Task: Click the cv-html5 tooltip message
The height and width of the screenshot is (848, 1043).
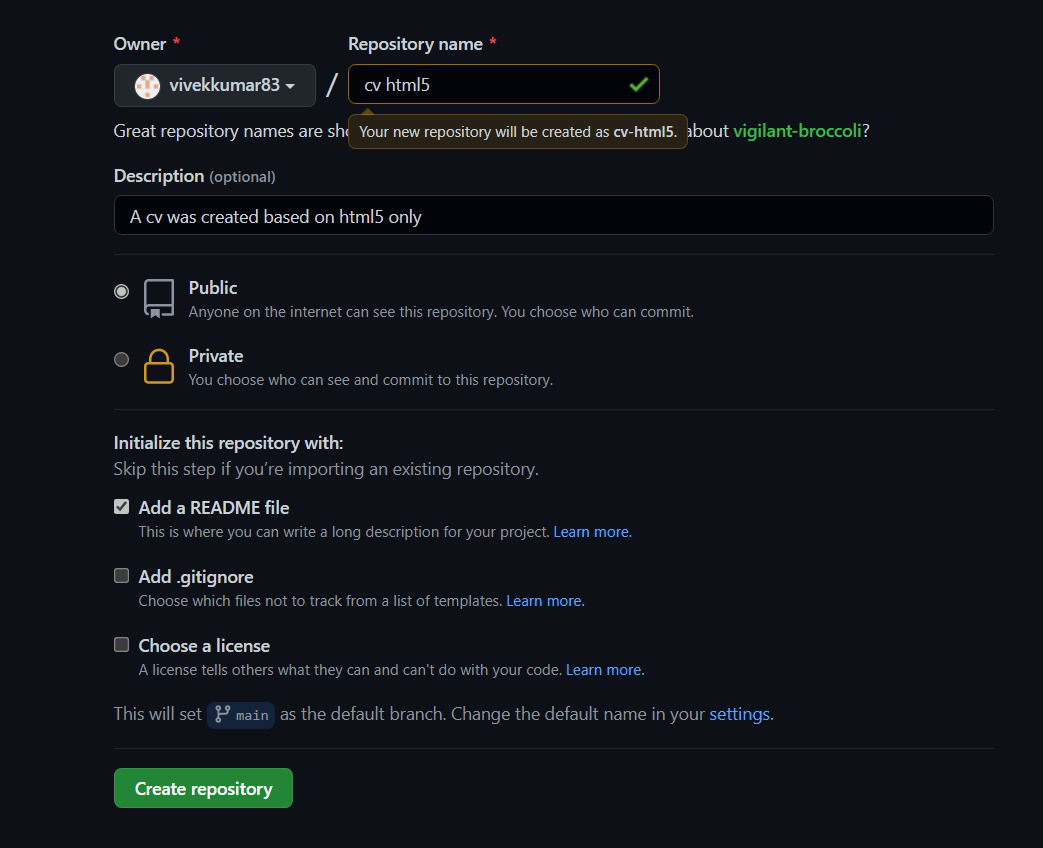Action: coord(518,132)
